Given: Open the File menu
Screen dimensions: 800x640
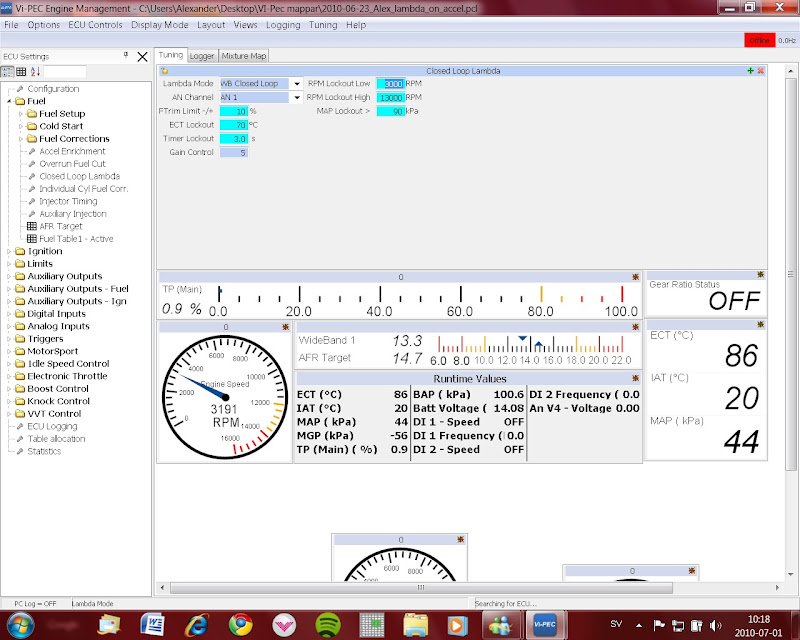Looking at the screenshot, I should tap(11, 25).
